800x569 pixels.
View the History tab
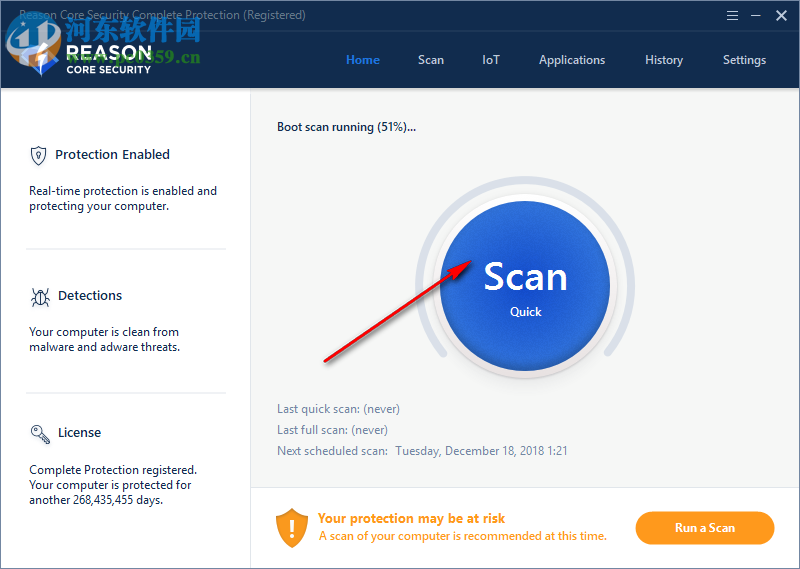click(x=664, y=60)
